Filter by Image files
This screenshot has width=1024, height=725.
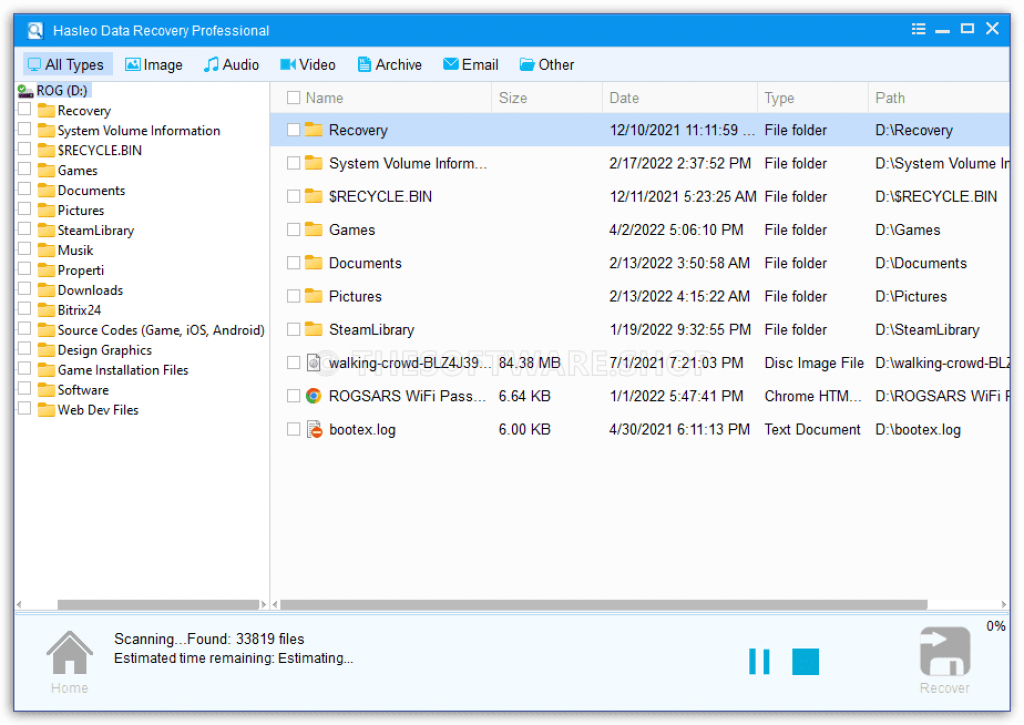coord(153,65)
